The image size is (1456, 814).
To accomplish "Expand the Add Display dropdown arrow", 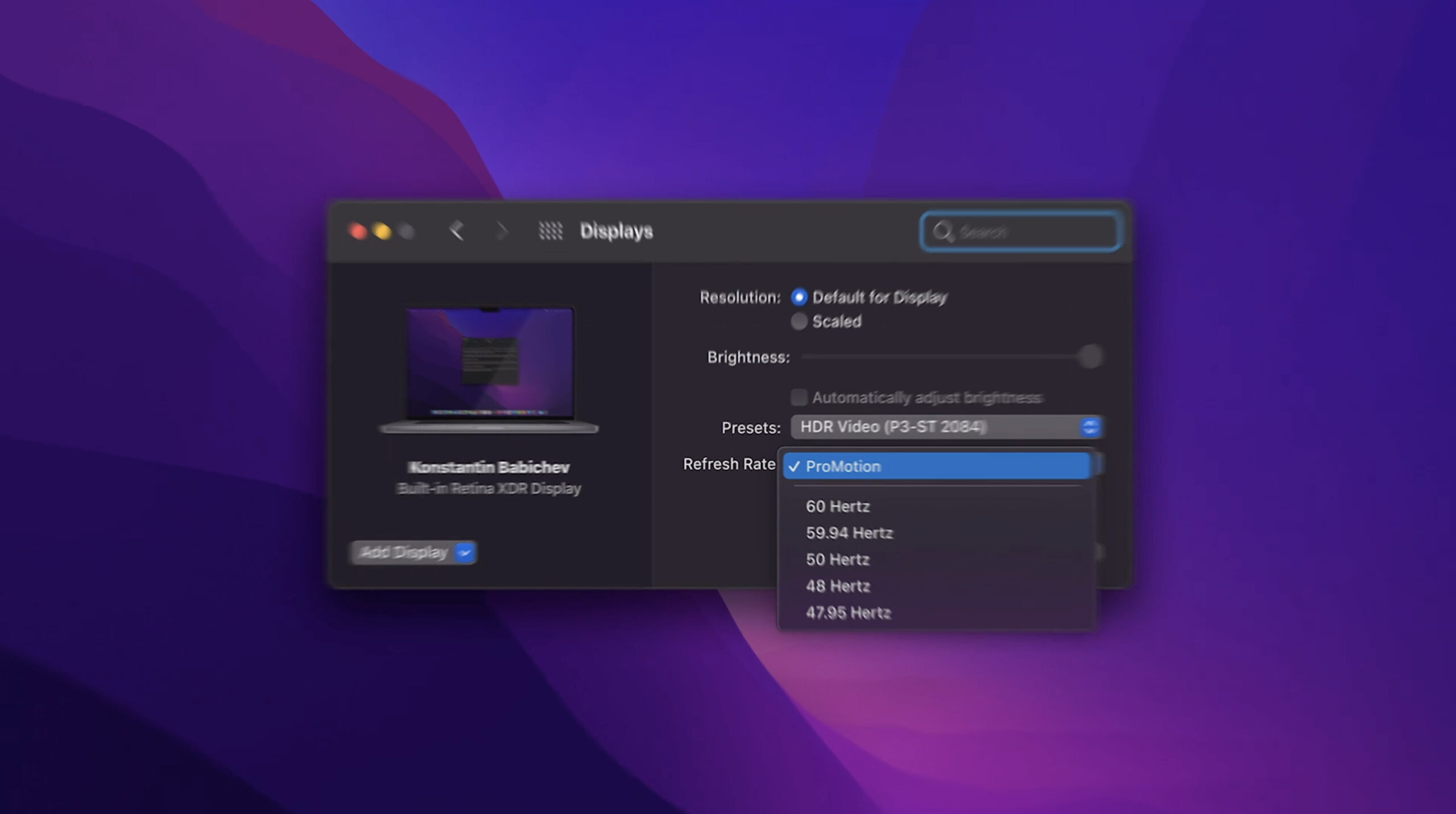I will point(465,552).
